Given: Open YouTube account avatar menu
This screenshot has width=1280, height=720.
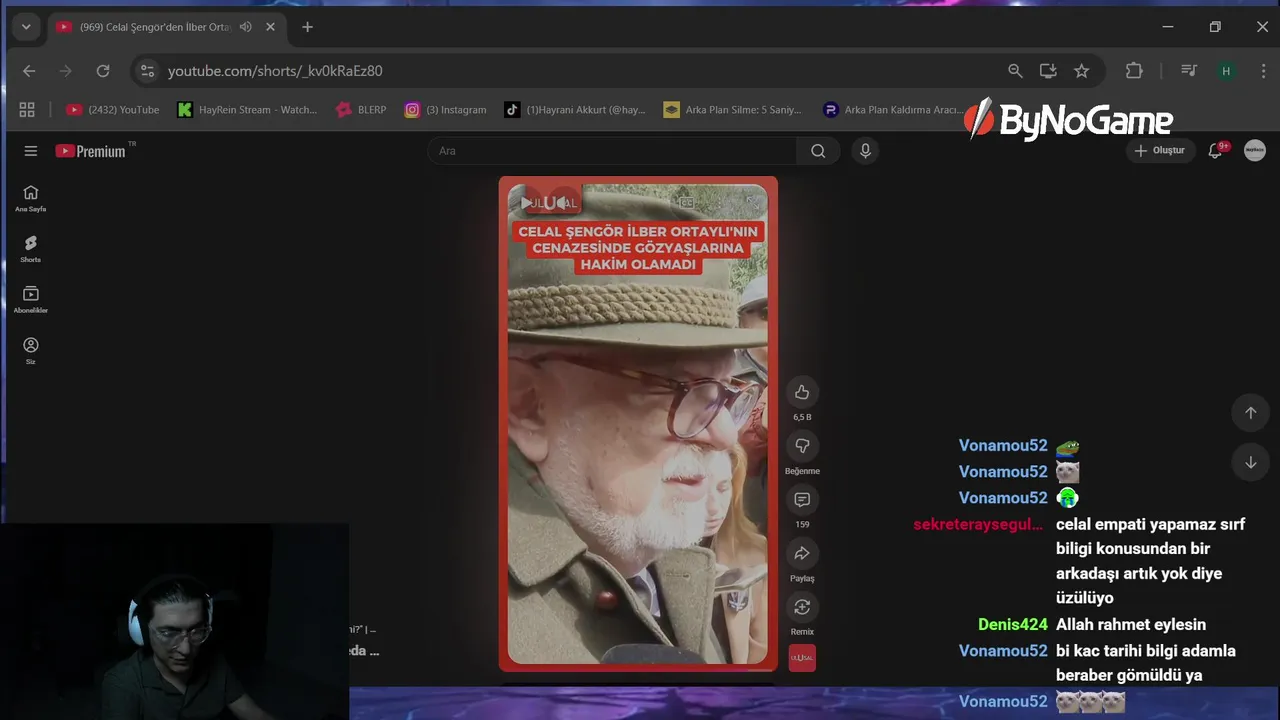Looking at the screenshot, I should (x=1255, y=151).
